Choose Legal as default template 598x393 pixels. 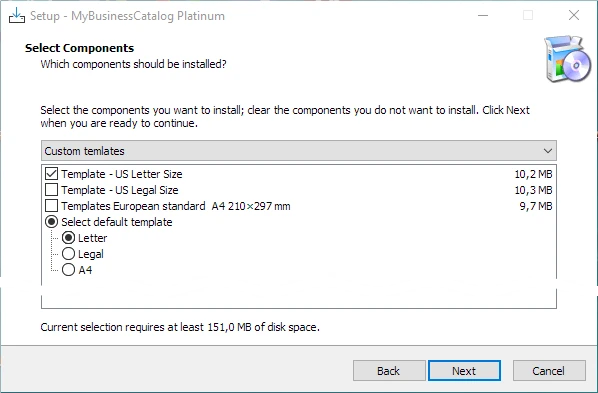pyautogui.click(x=68, y=254)
